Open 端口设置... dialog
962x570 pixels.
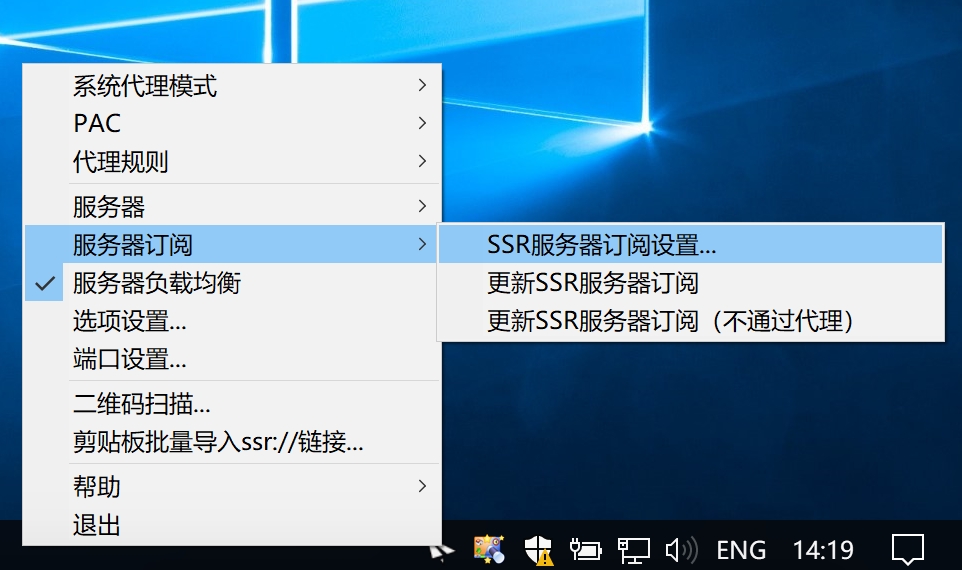(130, 359)
